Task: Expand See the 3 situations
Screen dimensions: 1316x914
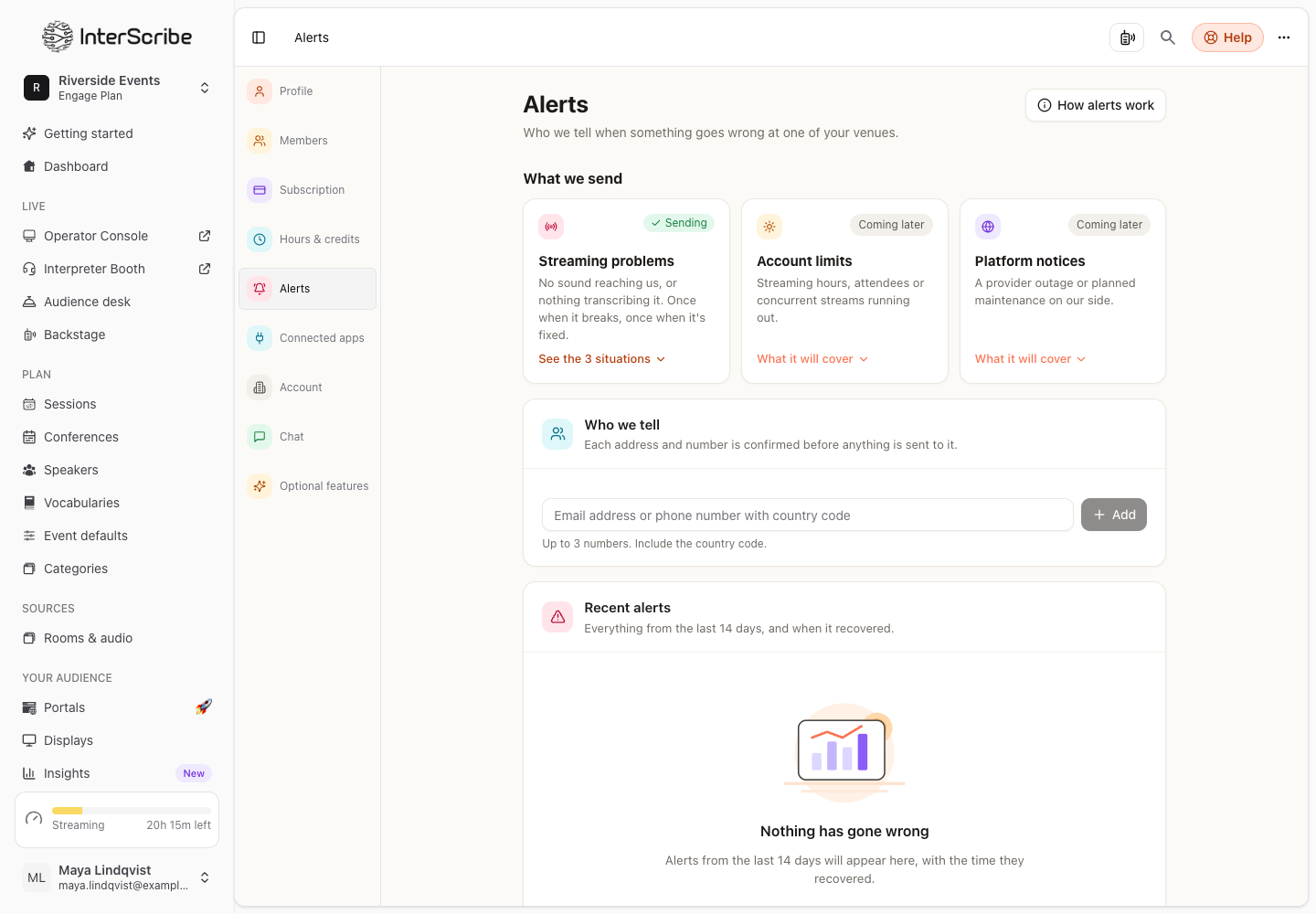Action: [602, 359]
